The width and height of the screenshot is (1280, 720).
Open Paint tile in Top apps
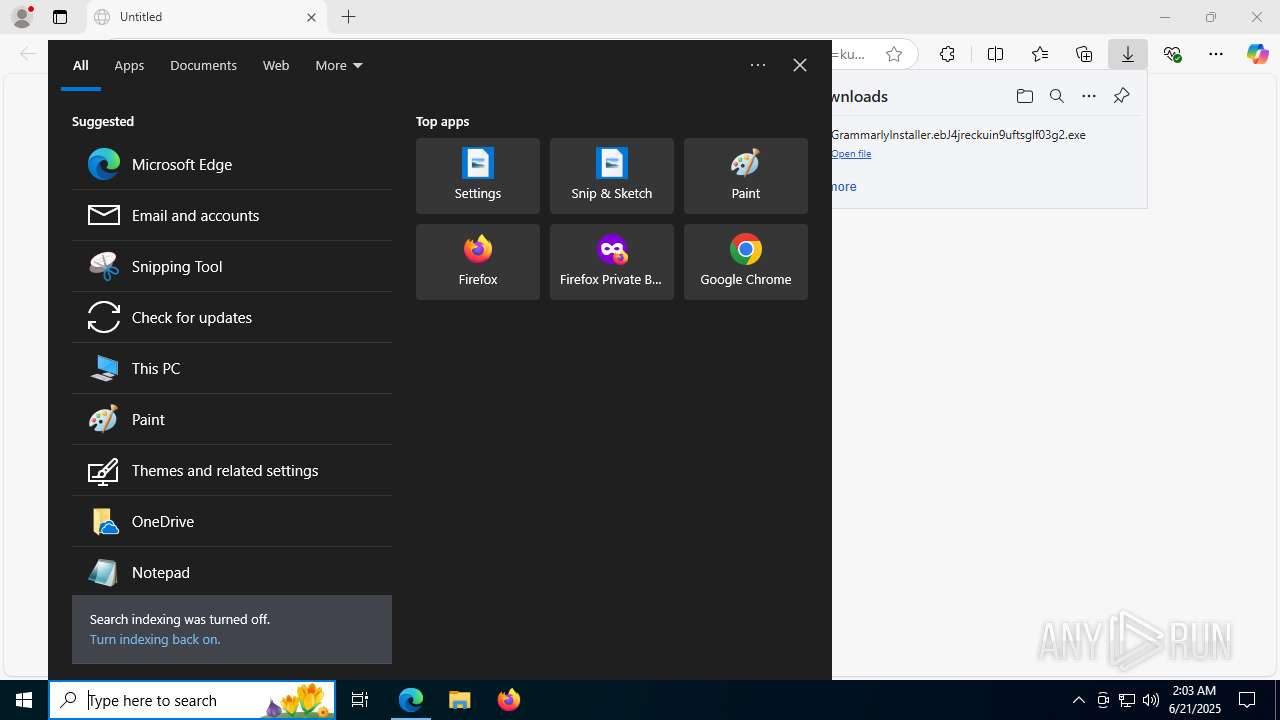click(x=746, y=176)
